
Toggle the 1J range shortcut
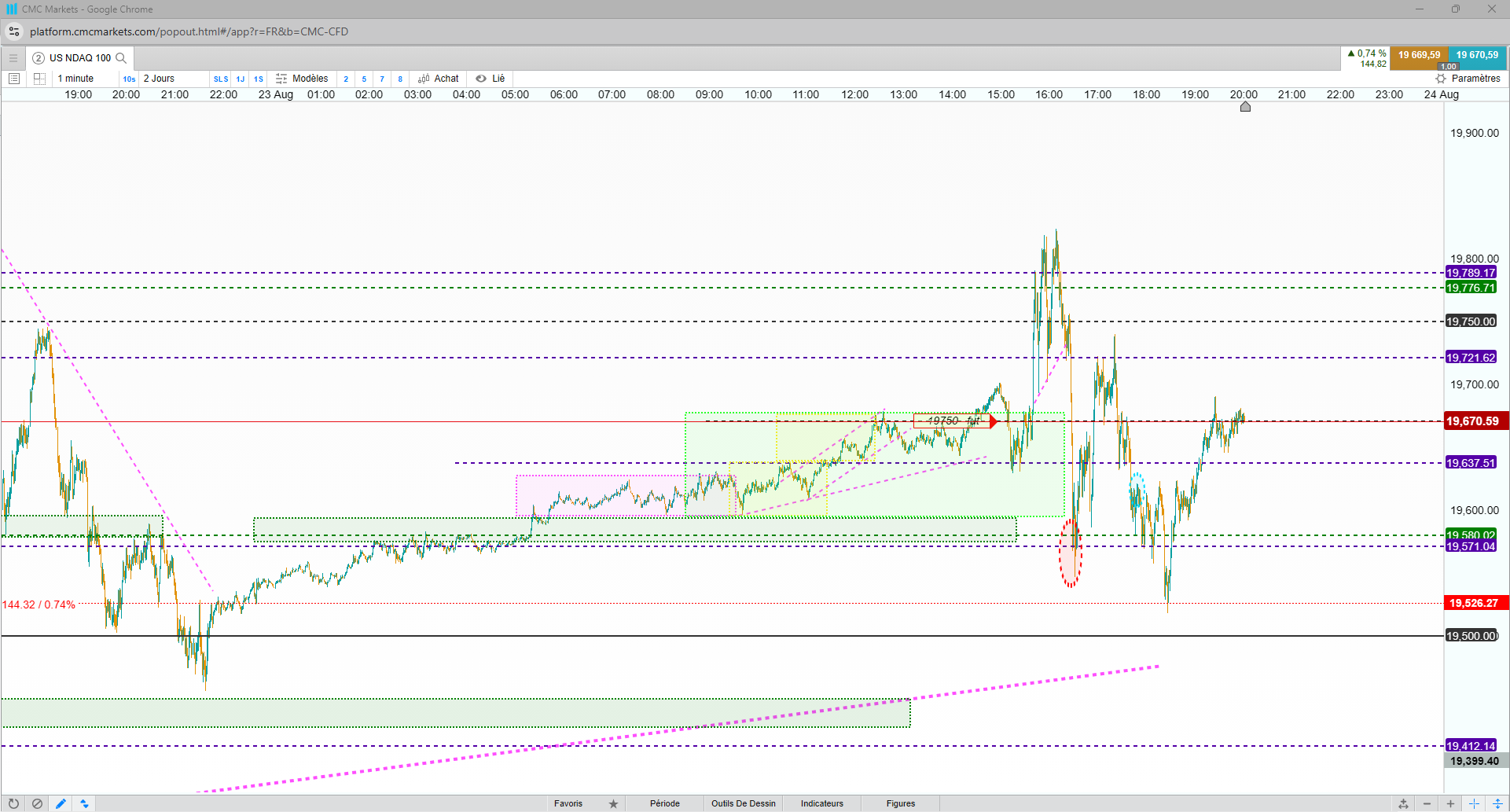click(x=241, y=79)
